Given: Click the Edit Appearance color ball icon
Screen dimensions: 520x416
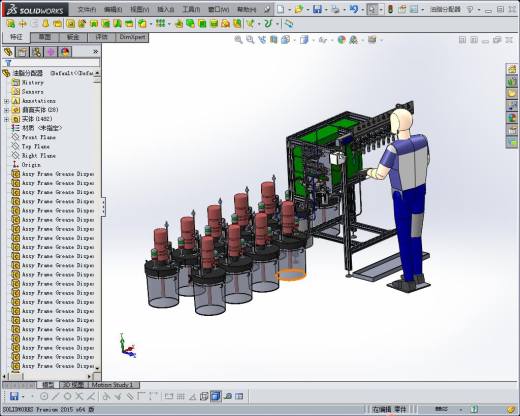Looking at the screenshot, I should point(341,40).
